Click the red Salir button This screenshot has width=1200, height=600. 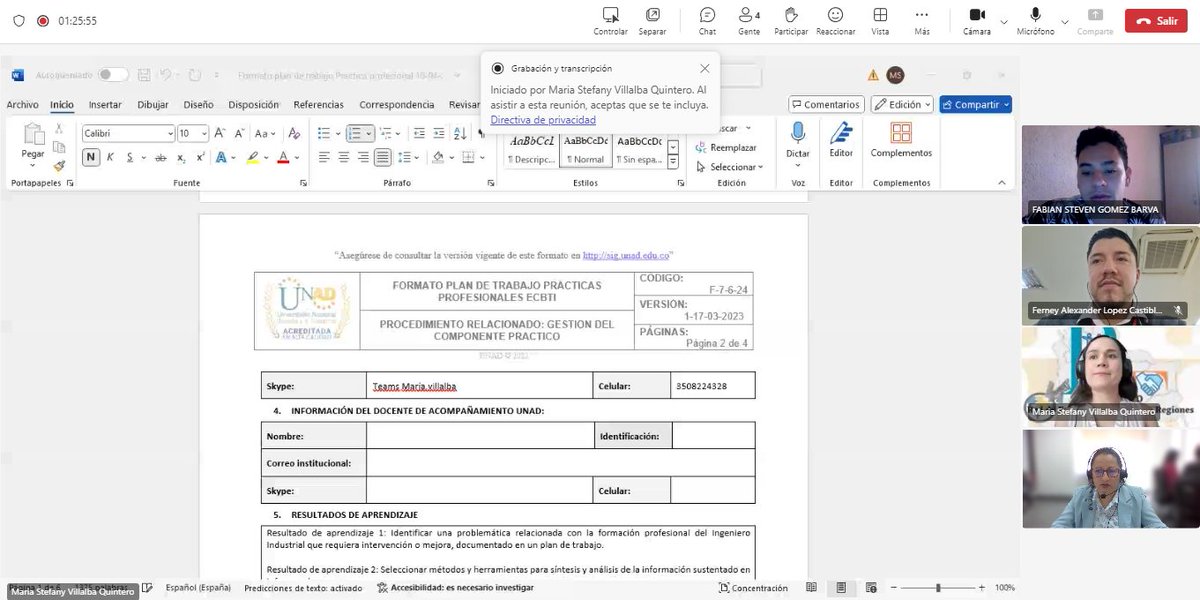(1156, 20)
